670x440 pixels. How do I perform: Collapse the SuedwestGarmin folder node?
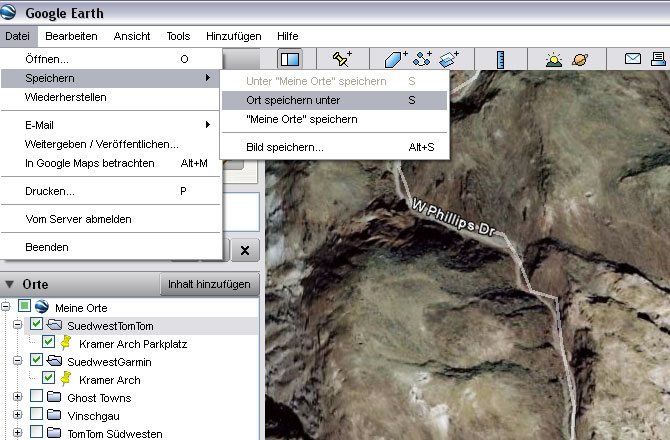pos(18,361)
